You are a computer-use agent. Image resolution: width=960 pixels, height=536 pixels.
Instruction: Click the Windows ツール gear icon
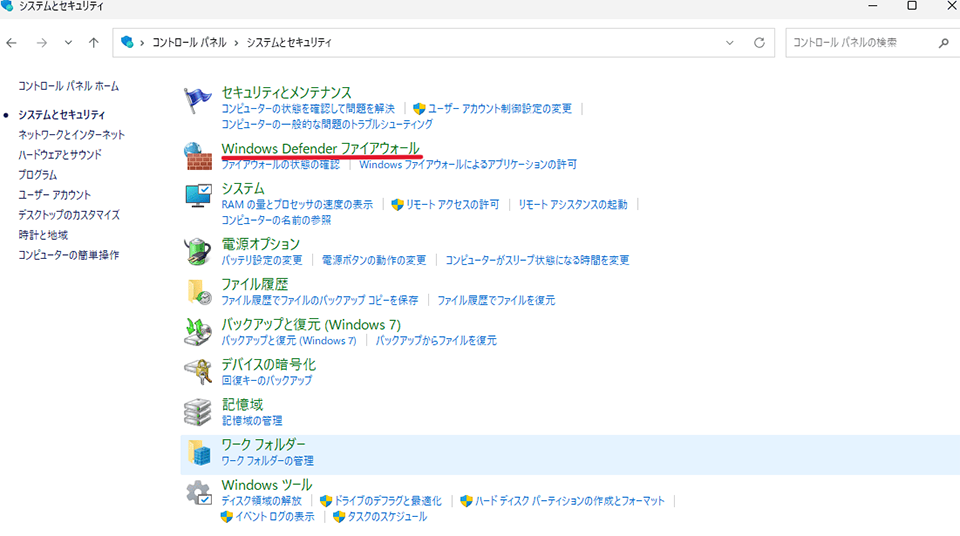click(199, 493)
